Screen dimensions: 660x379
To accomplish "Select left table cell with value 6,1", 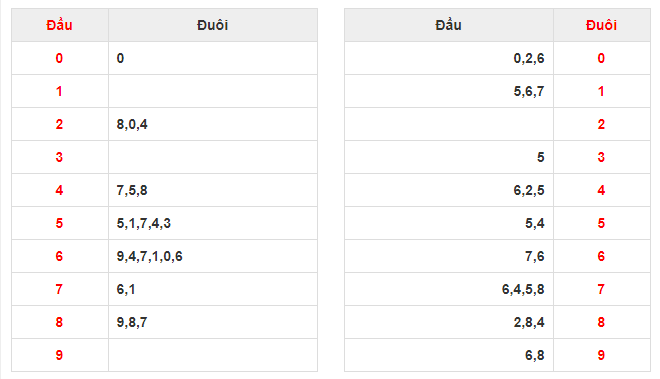I will [213, 289].
